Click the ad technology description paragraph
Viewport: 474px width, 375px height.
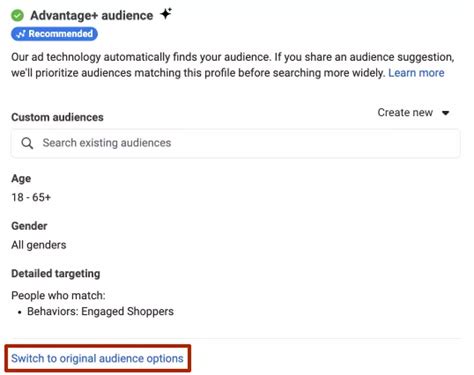tap(233, 65)
